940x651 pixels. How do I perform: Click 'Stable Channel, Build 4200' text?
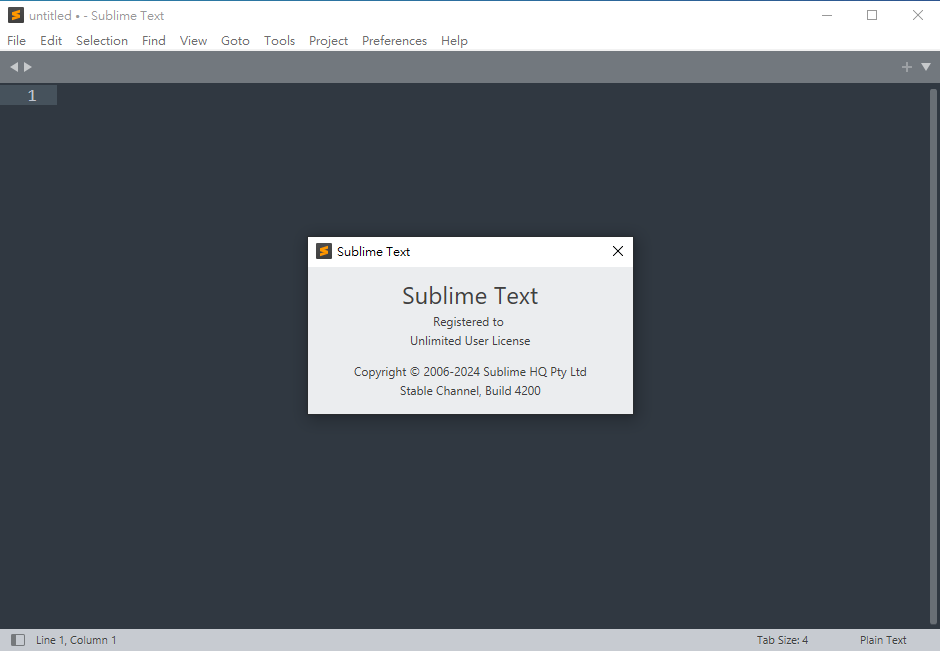point(470,391)
